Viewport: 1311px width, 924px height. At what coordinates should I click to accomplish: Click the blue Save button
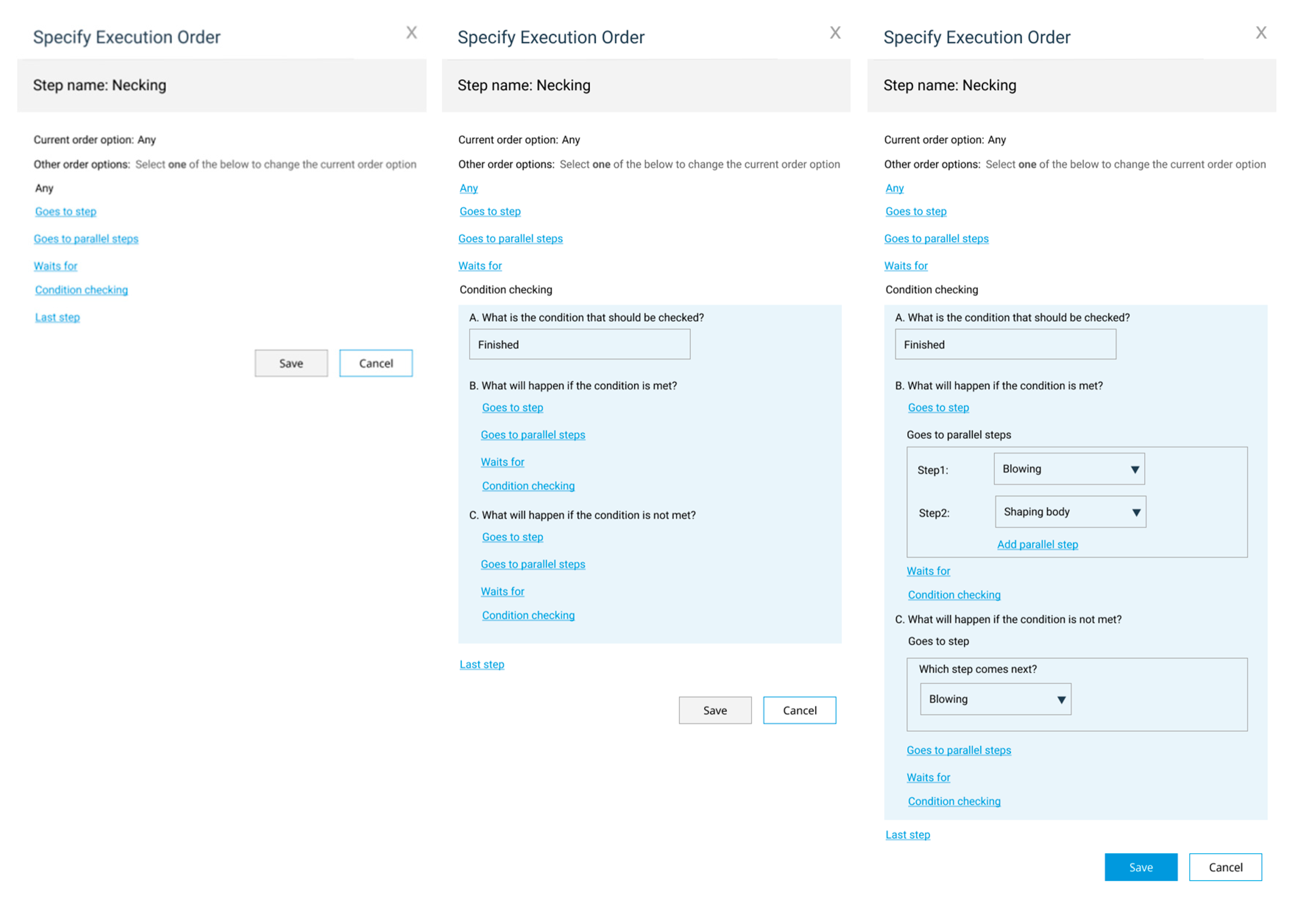[x=1140, y=867]
